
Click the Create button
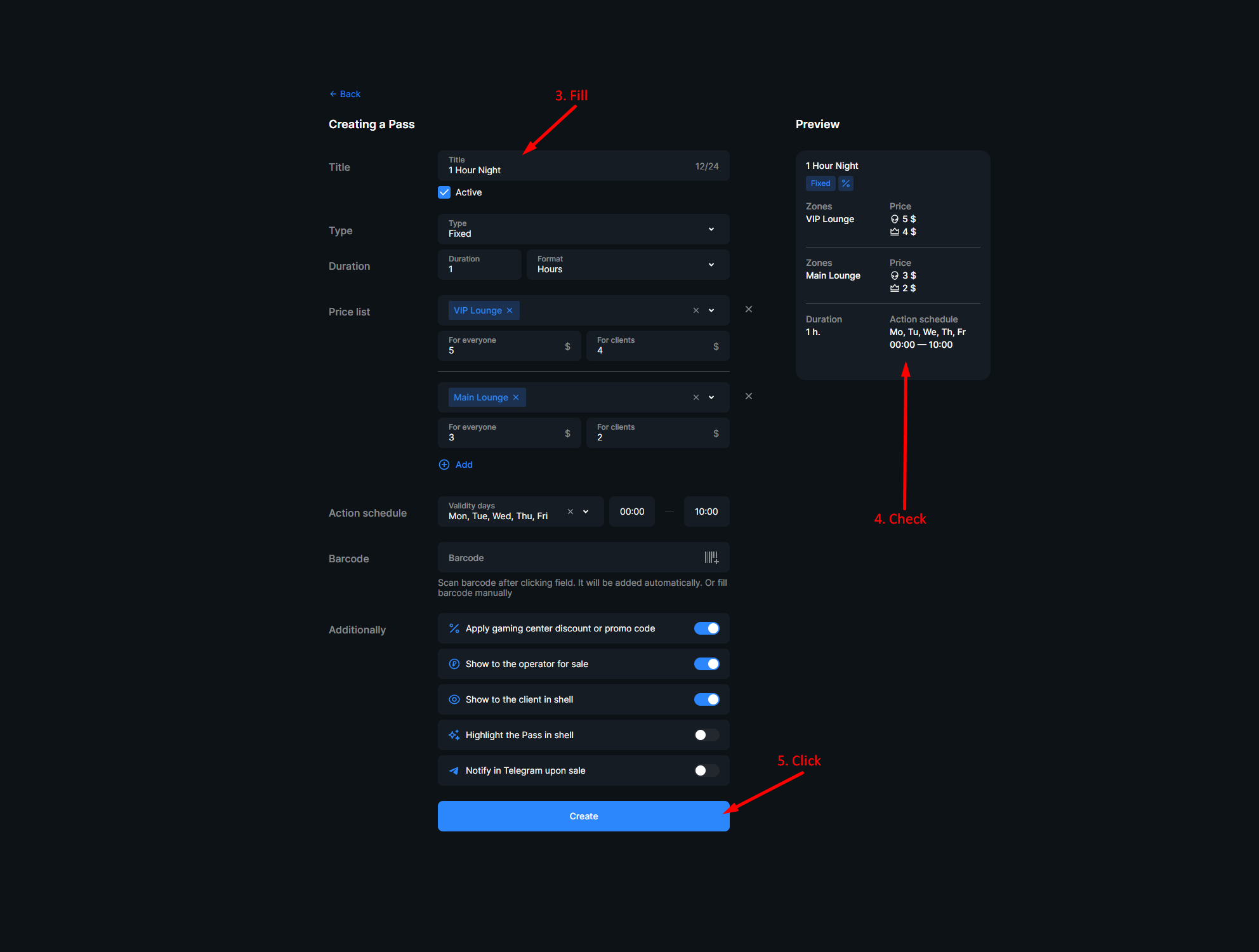[583, 816]
